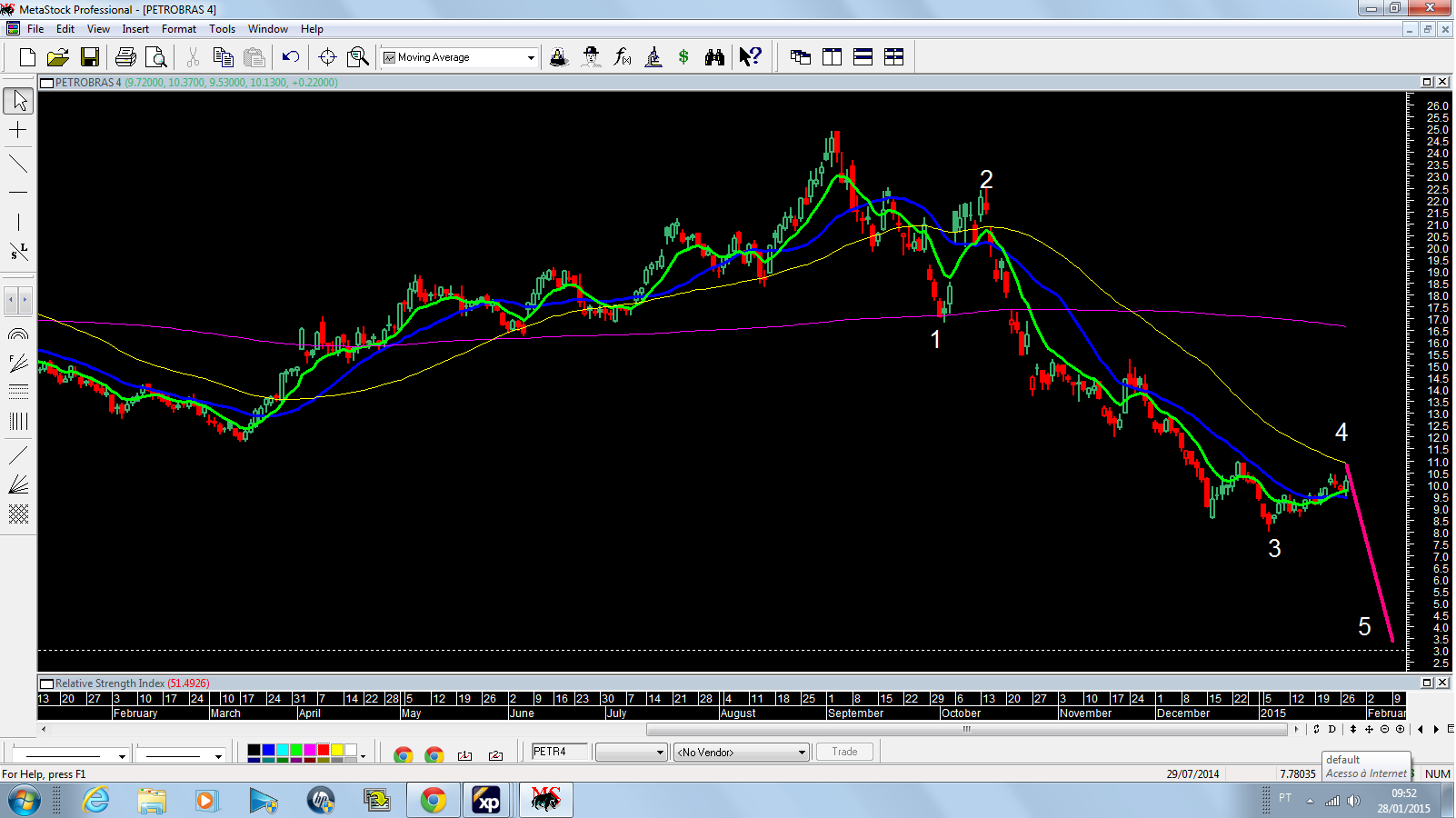Save the chart with the floppy icon
The width and height of the screenshot is (1456, 818).
(89, 57)
